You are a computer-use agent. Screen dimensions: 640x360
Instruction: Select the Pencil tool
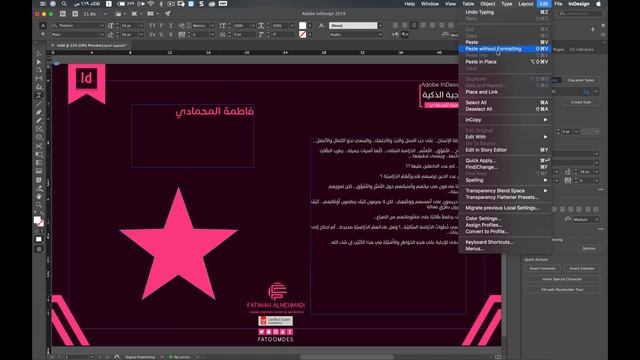coord(39,120)
